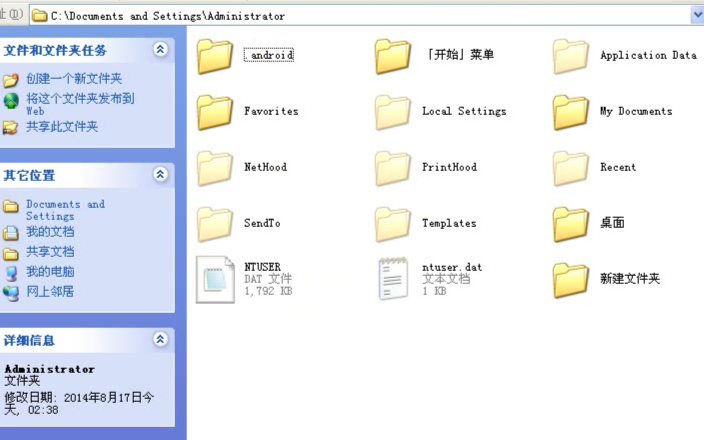
Task: Select the 桌面 folder icon
Action: tap(571, 224)
